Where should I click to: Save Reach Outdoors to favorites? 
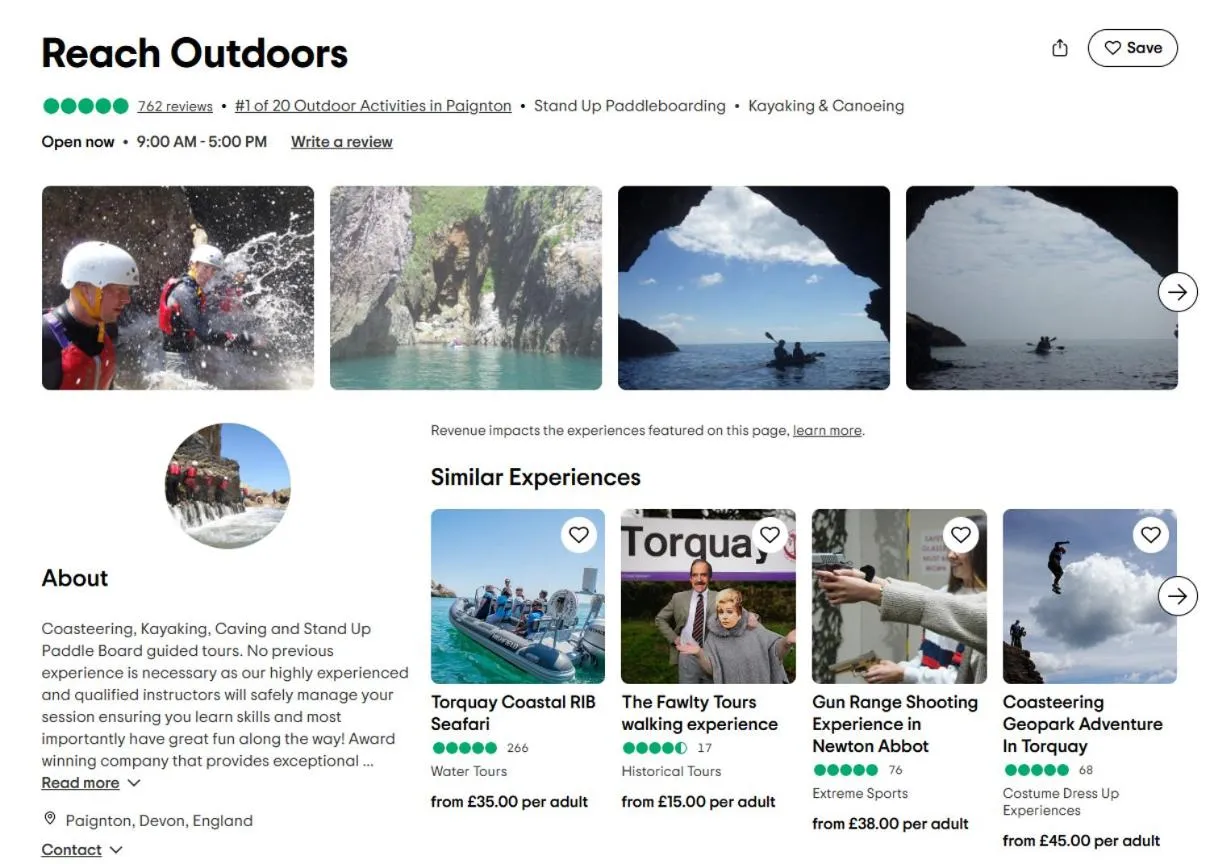click(x=1132, y=48)
